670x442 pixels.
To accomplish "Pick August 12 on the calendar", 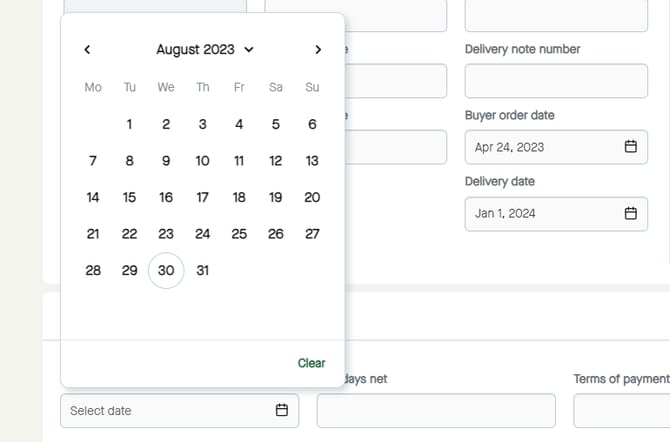I will pyautogui.click(x=275, y=160).
